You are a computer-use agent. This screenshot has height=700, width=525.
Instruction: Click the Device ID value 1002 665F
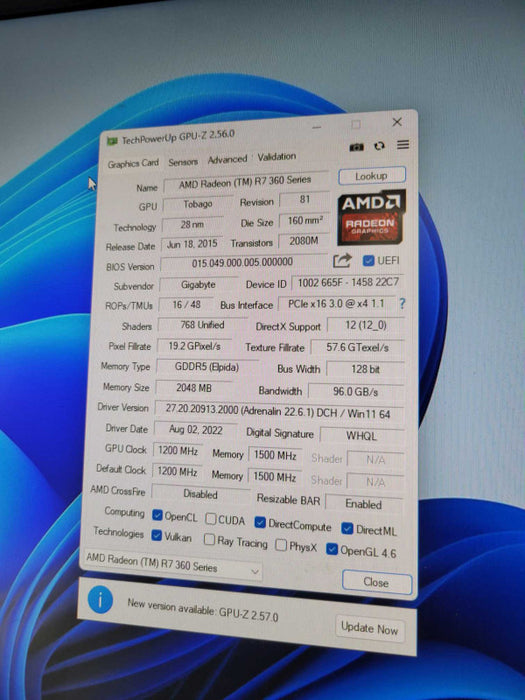pos(348,283)
